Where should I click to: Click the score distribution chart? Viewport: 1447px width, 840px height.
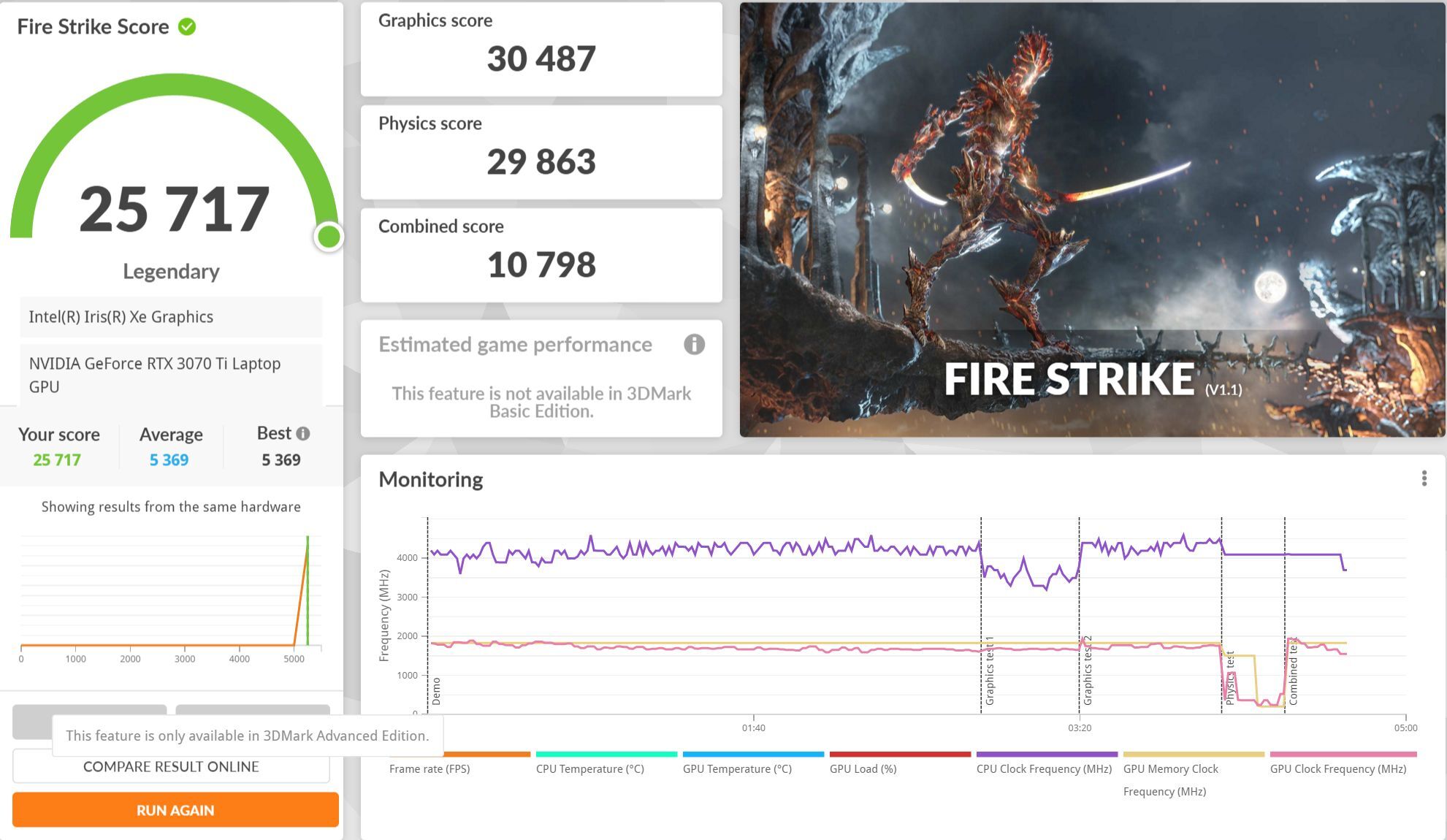click(x=171, y=599)
